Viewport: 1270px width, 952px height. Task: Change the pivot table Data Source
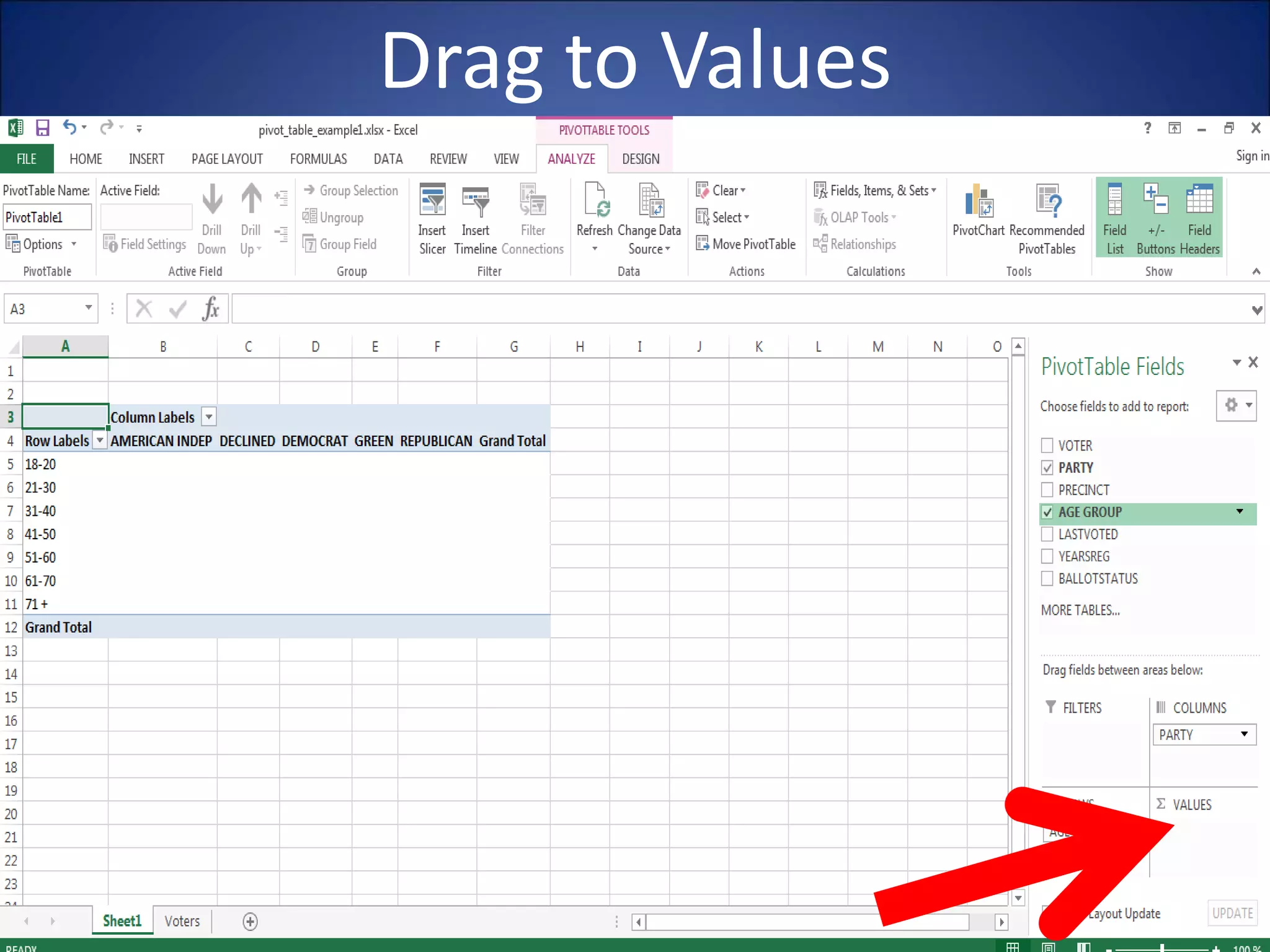point(649,219)
